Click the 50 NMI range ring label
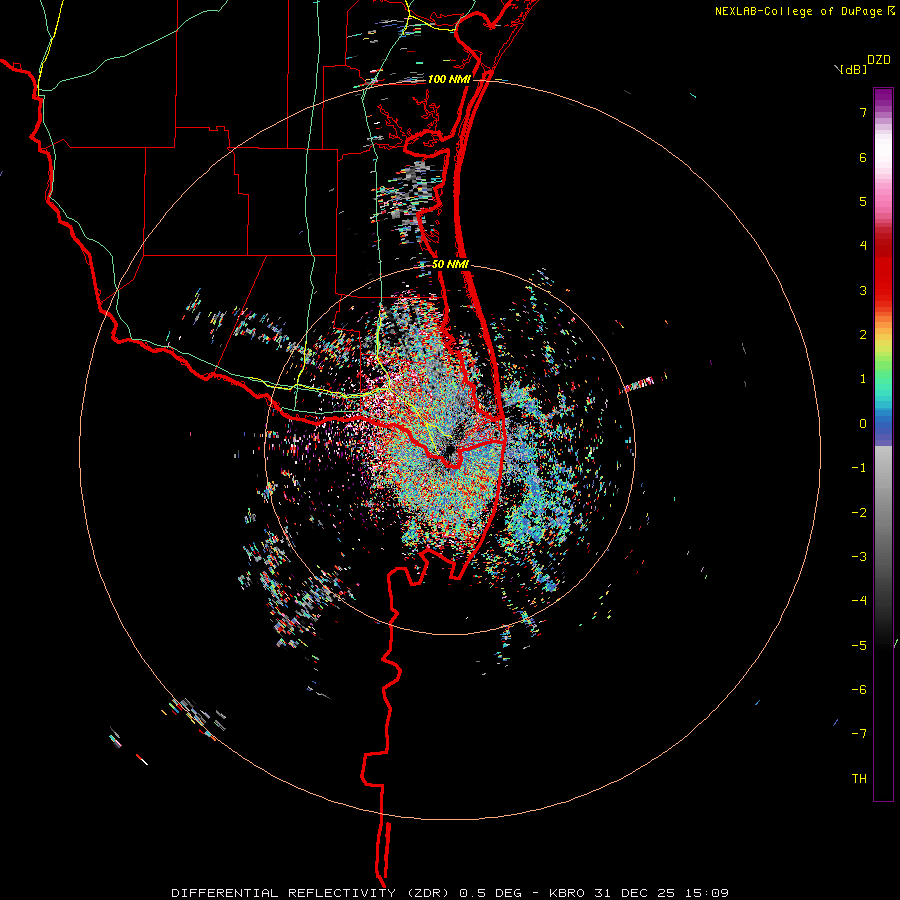The width and height of the screenshot is (900, 900). pos(450,264)
